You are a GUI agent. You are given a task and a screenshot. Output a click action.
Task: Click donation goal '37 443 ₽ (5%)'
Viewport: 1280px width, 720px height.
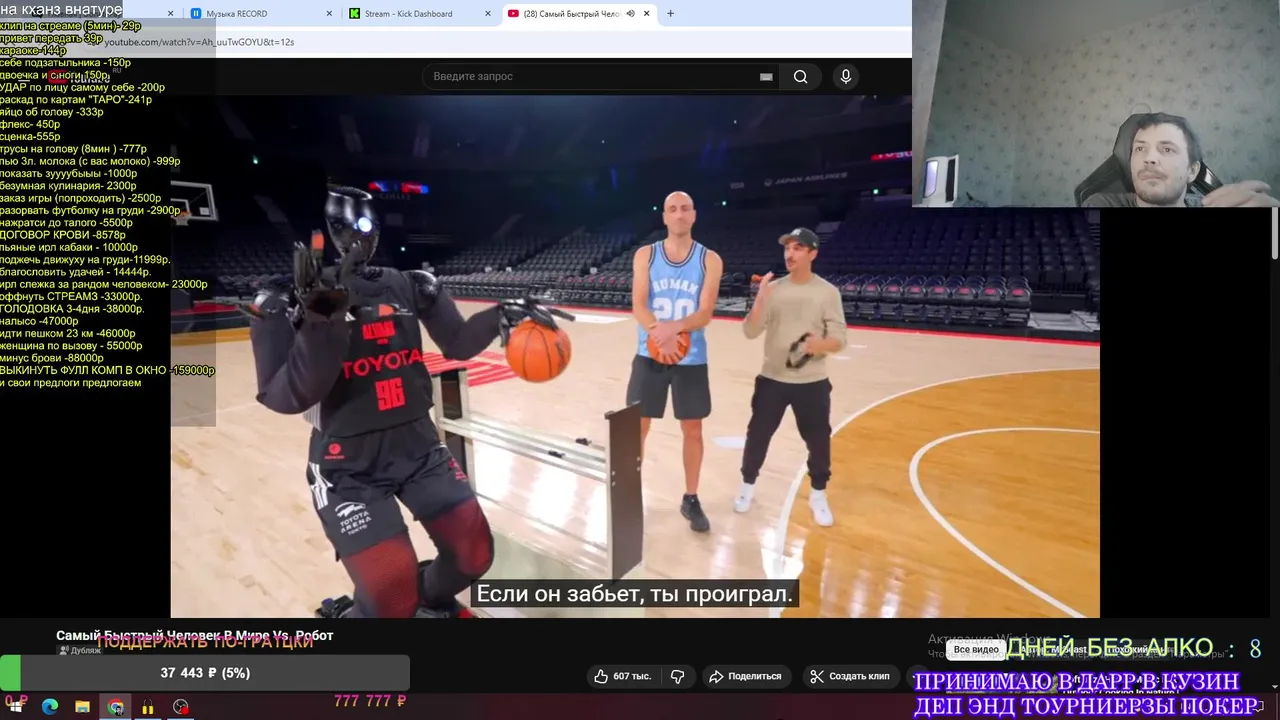click(205, 673)
